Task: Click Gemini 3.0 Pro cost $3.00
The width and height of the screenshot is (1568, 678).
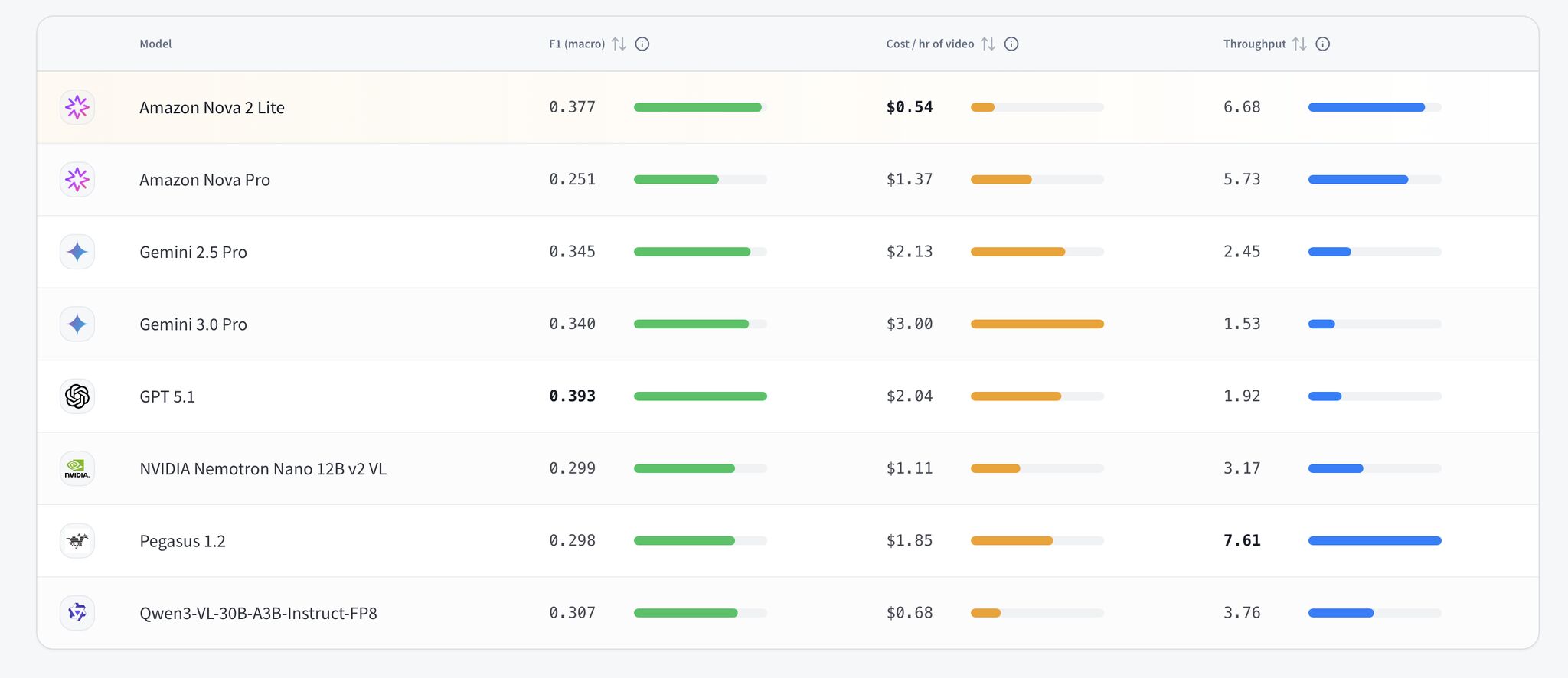Action: (910, 324)
